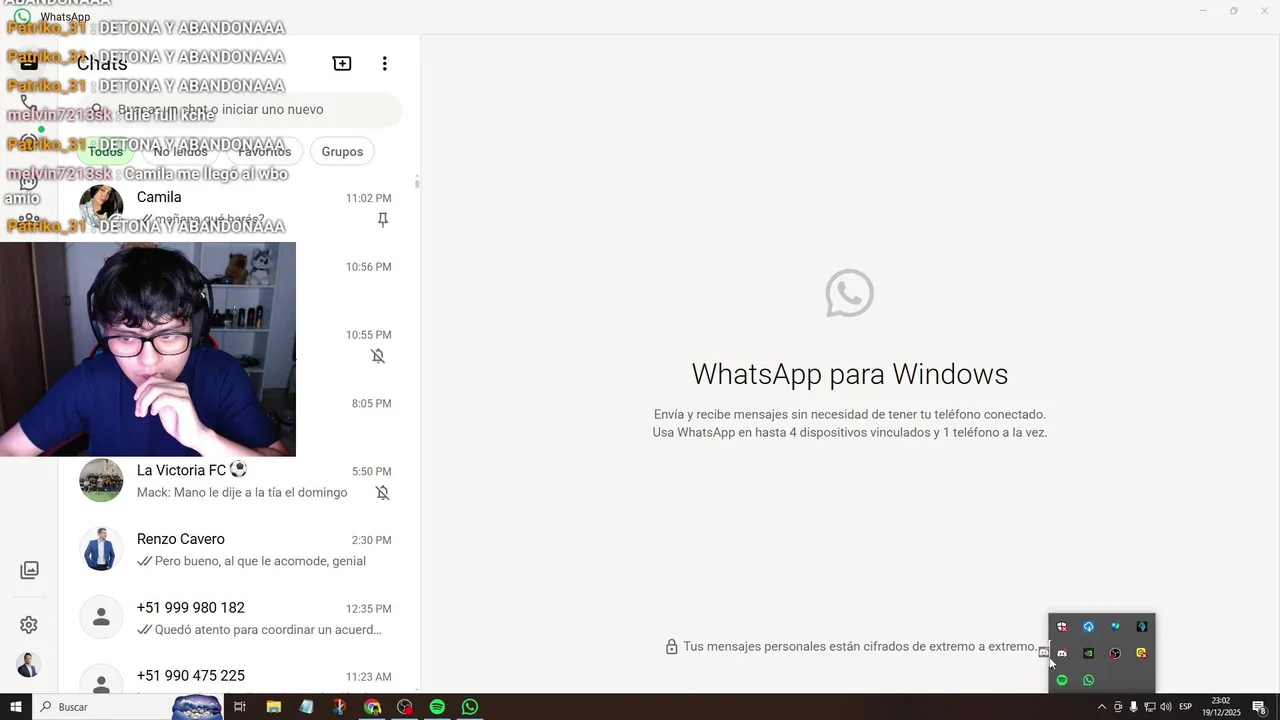The image size is (1280, 720).
Task: Open chat with +51 999 980 182
Action: [238, 618]
